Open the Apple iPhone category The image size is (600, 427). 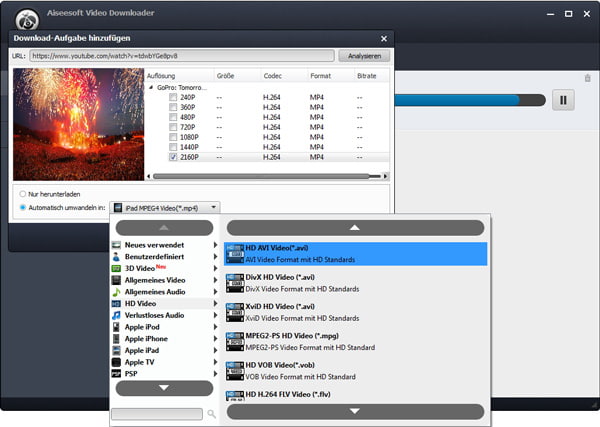(165, 339)
